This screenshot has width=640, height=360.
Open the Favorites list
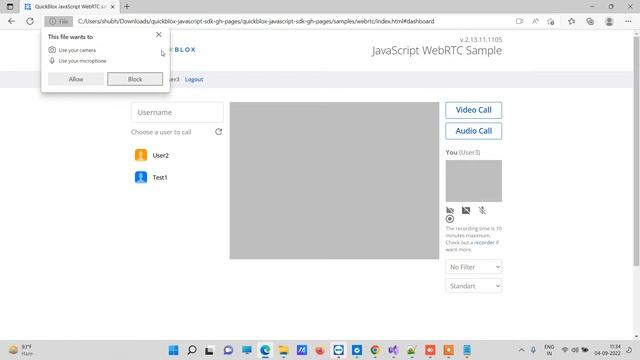[571, 21]
